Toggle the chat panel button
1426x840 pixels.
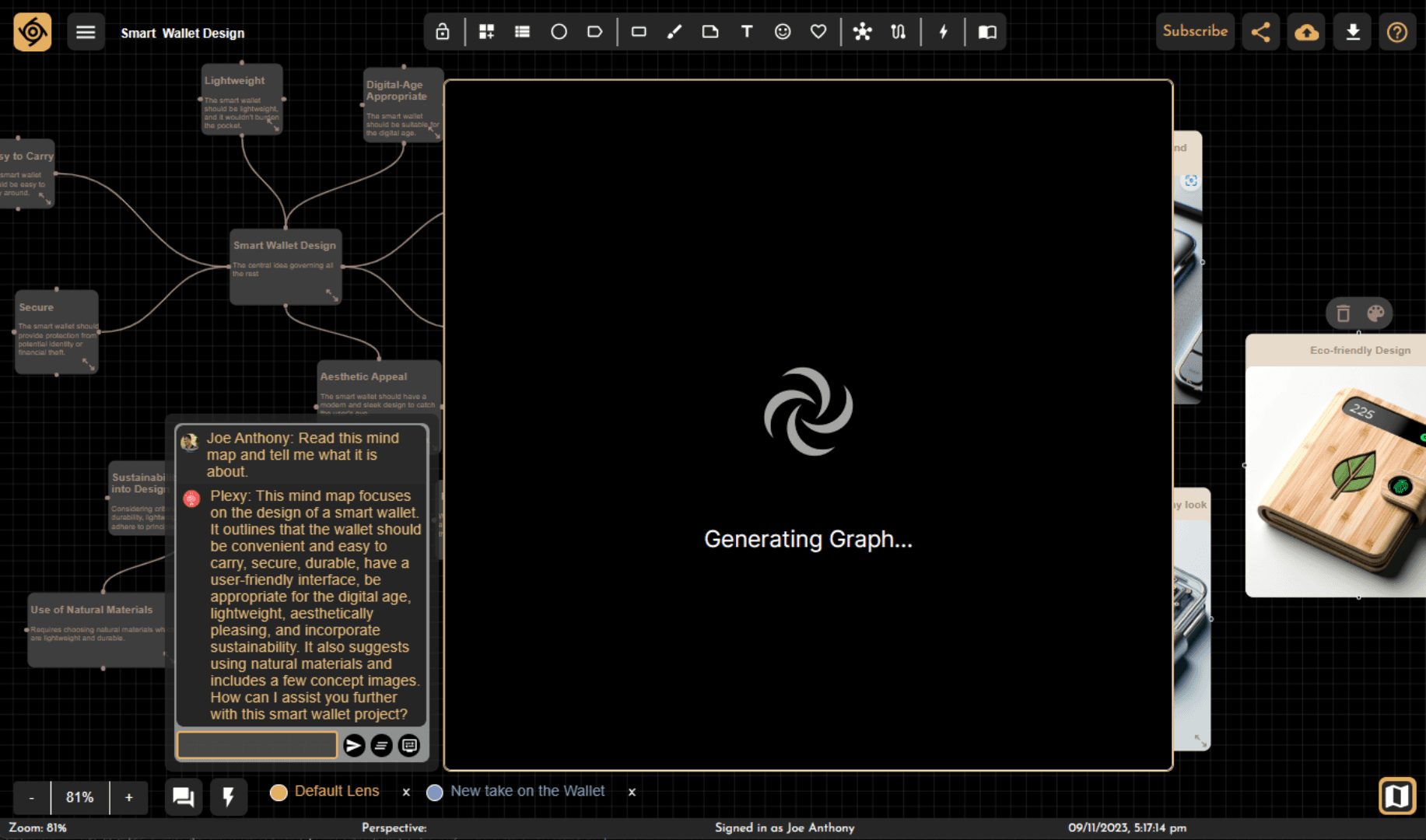[184, 796]
